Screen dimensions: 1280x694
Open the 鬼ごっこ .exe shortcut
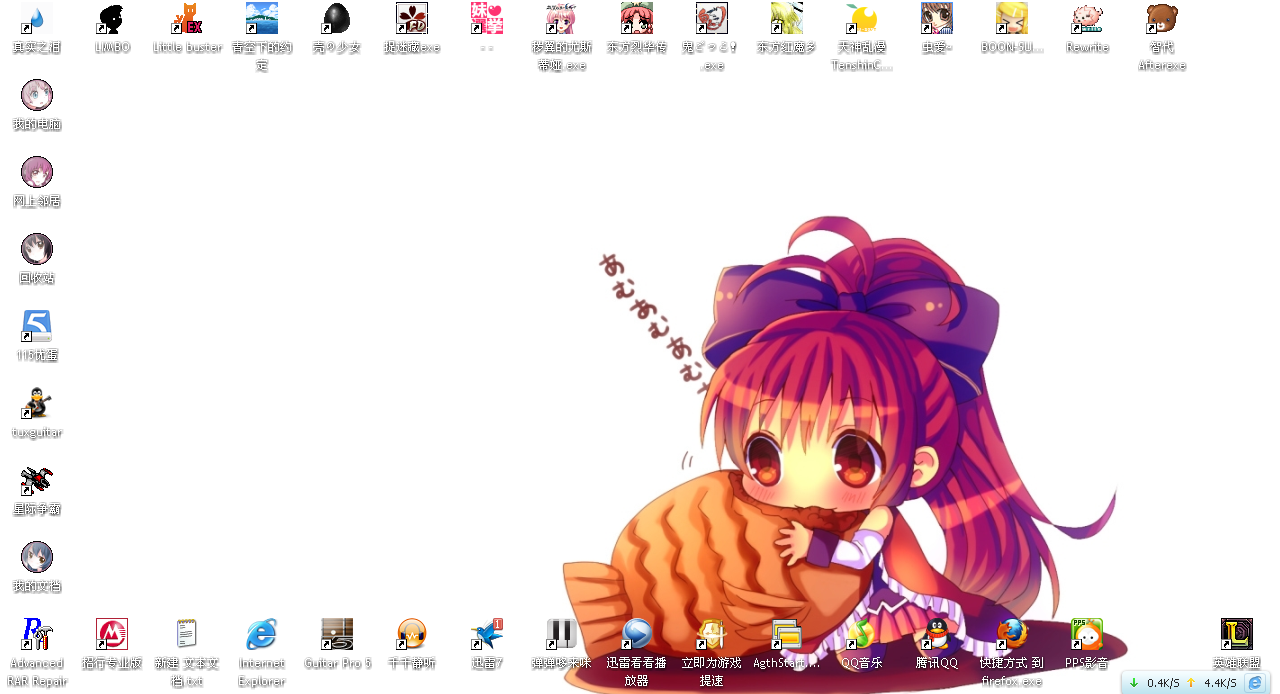(712, 18)
